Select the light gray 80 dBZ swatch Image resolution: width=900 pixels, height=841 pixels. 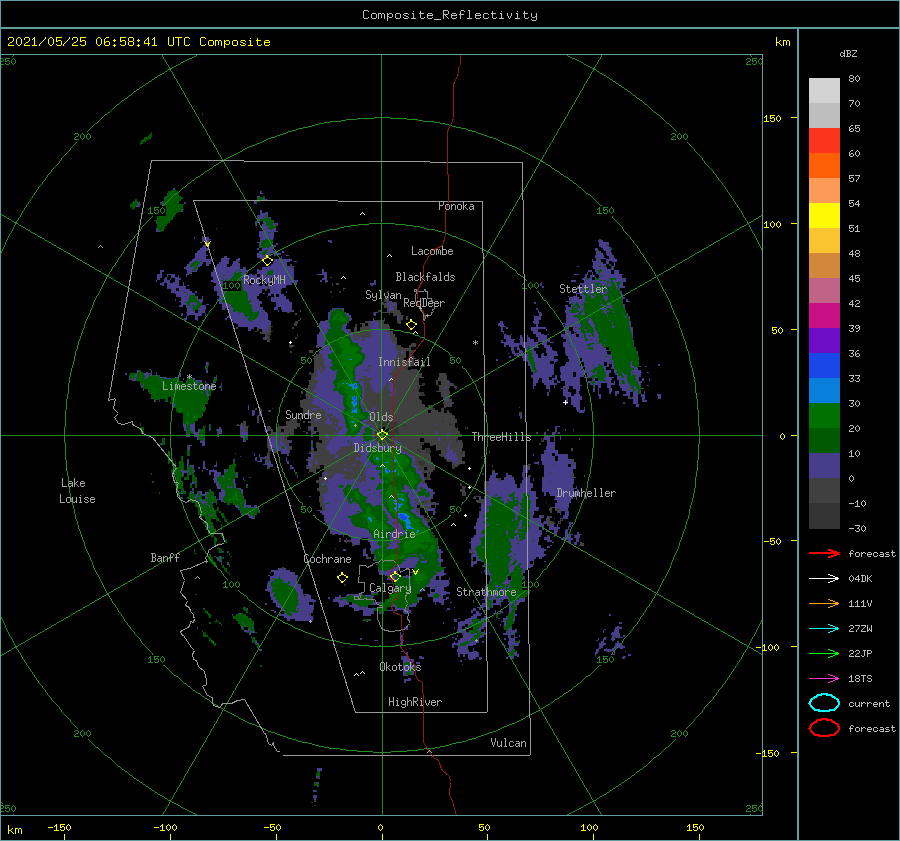(824, 91)
